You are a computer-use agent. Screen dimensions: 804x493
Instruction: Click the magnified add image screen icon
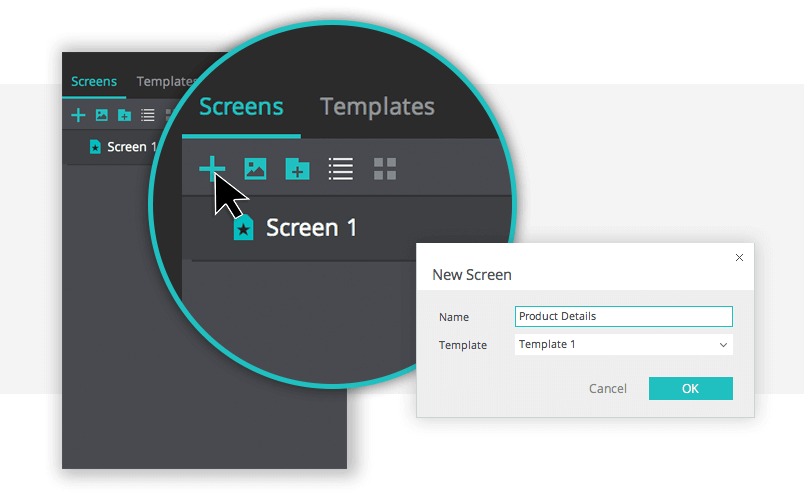255,169
